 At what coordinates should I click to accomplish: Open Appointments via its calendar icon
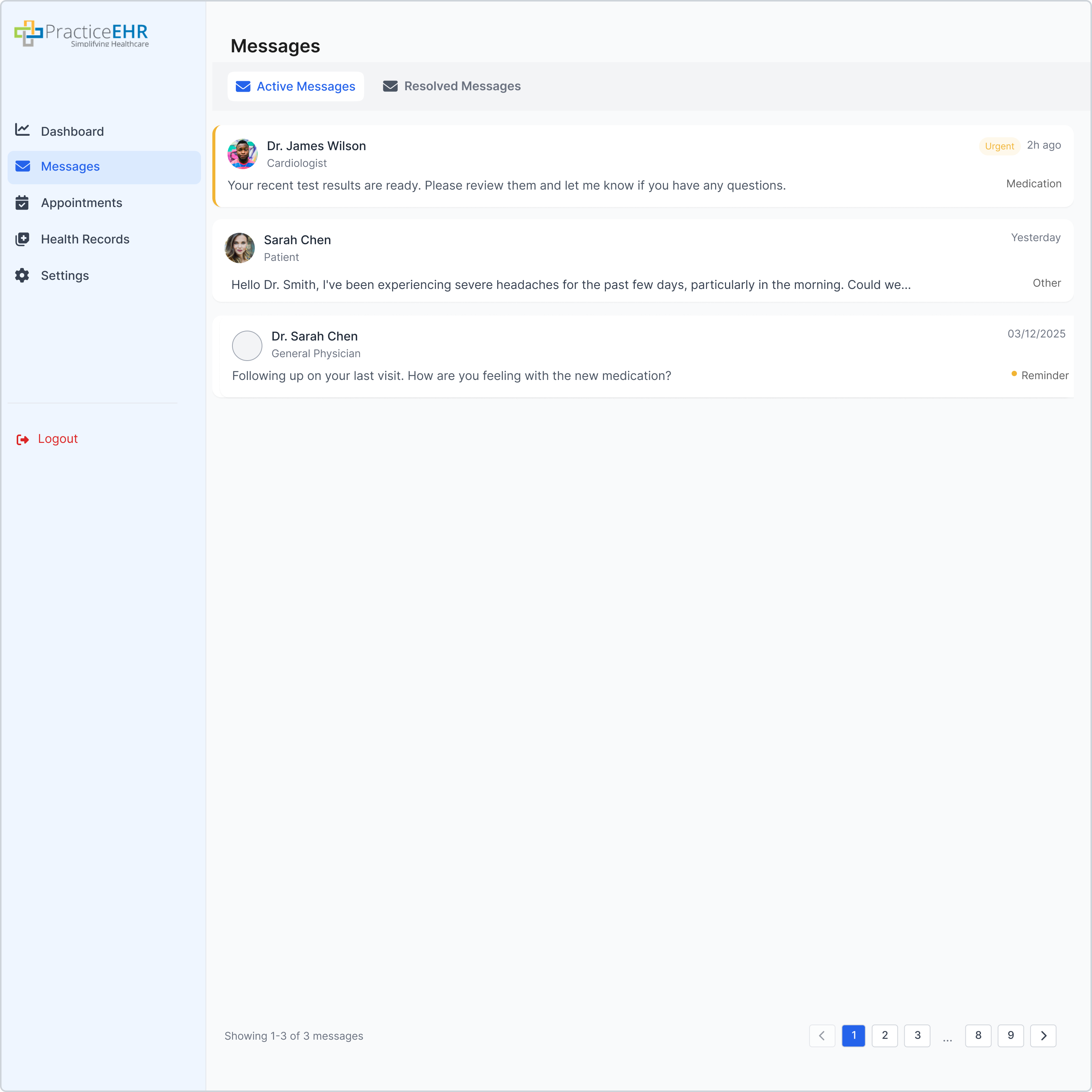point(23,203)
